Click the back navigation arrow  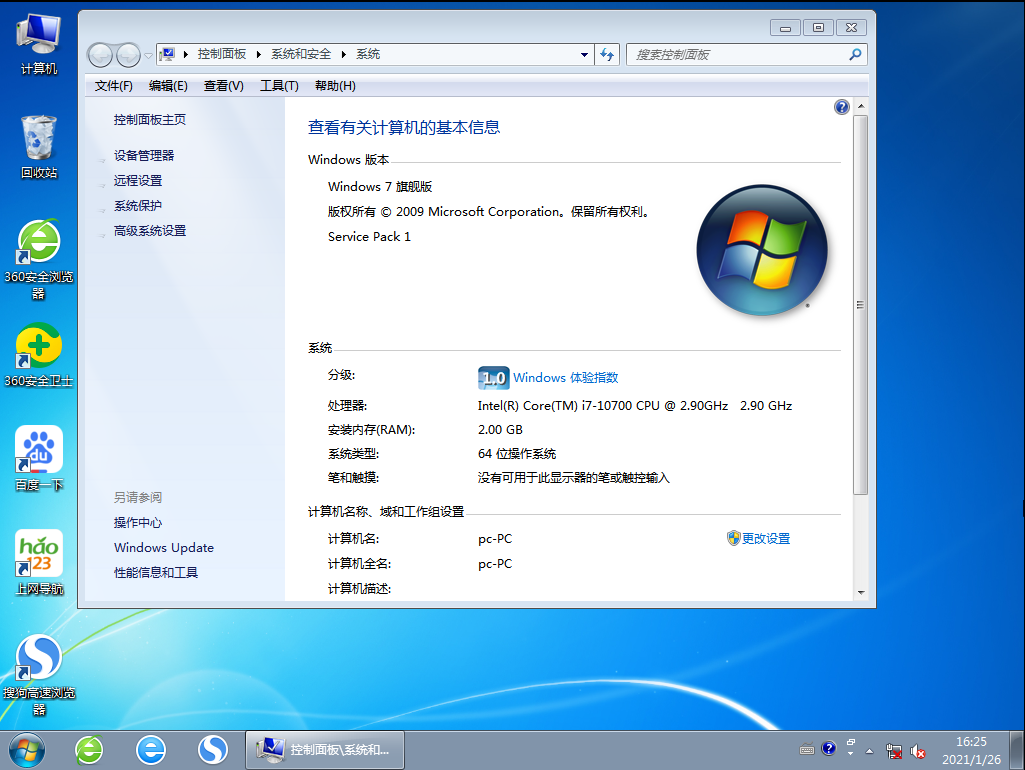pos(100,55)
